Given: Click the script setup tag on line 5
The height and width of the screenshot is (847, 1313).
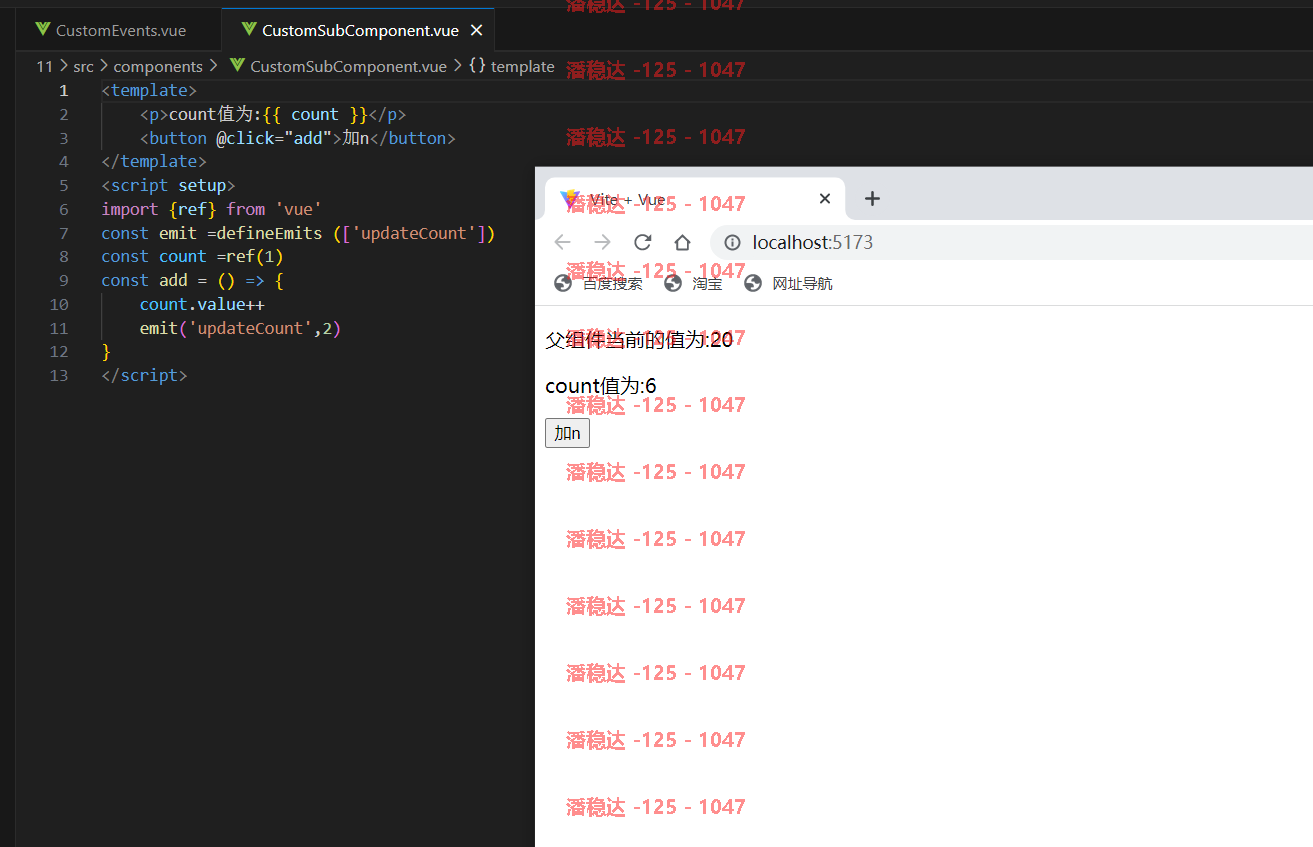Looking at the screenshot, I should tap(168, 185).
